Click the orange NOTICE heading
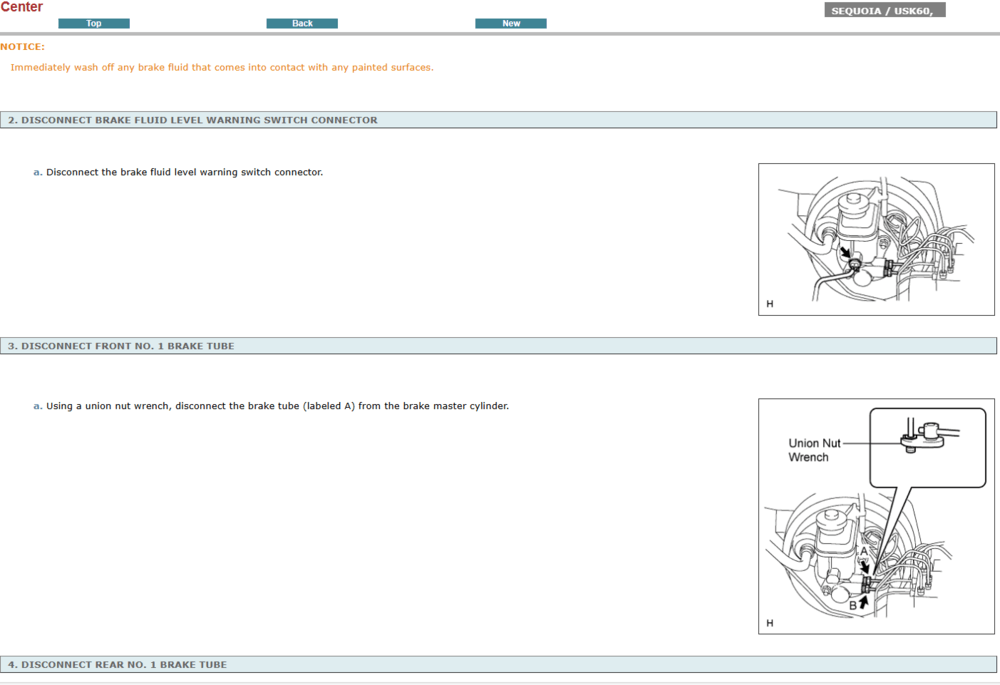This screenshot has width=1000, height=685. click(22, 46)
